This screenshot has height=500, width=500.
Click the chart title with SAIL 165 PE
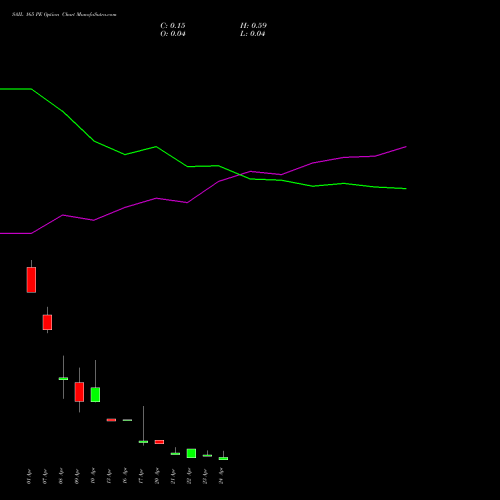(x=64, y=15)
